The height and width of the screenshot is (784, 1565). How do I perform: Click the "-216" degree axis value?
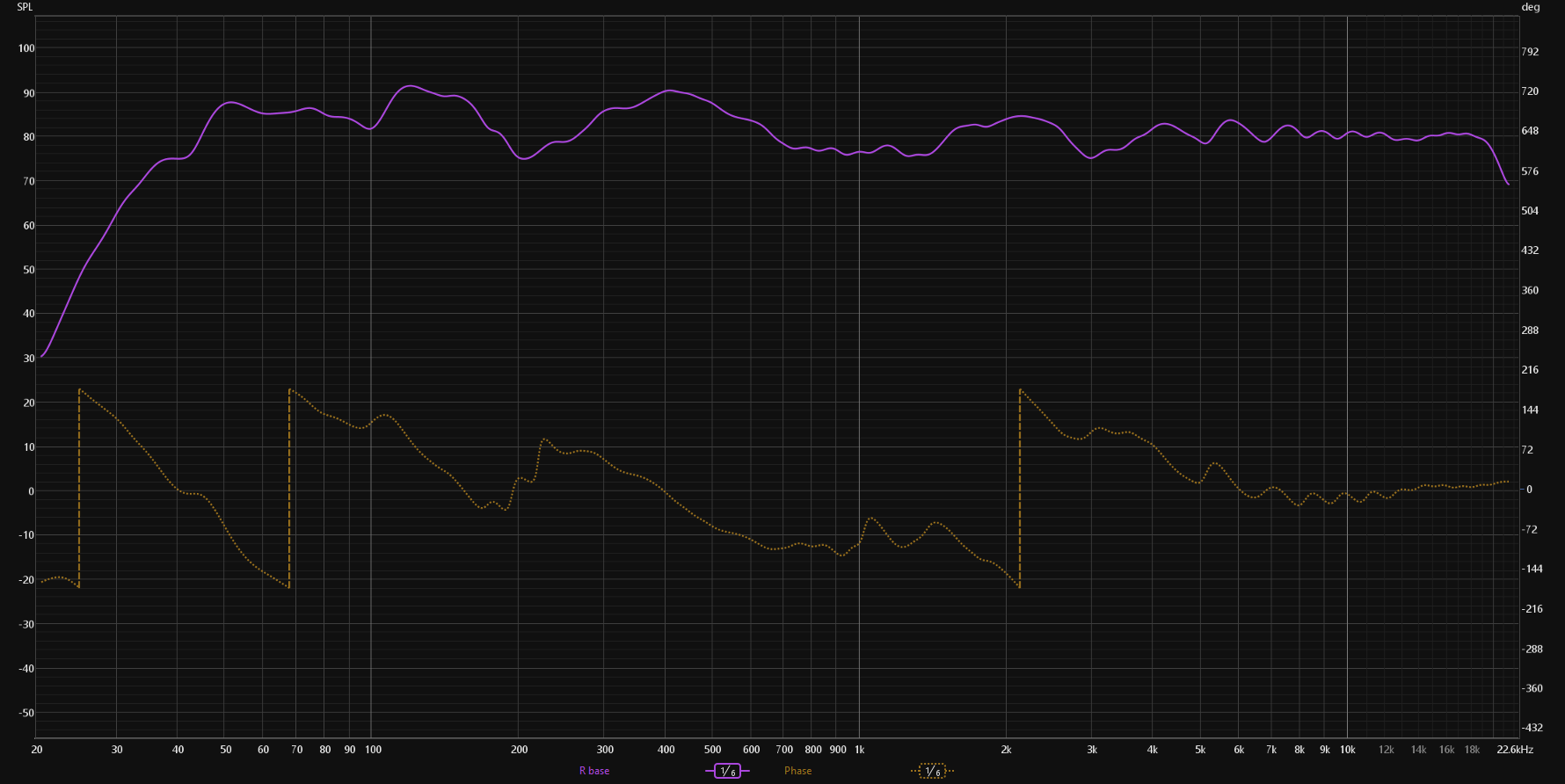(x=1532, y=609)
